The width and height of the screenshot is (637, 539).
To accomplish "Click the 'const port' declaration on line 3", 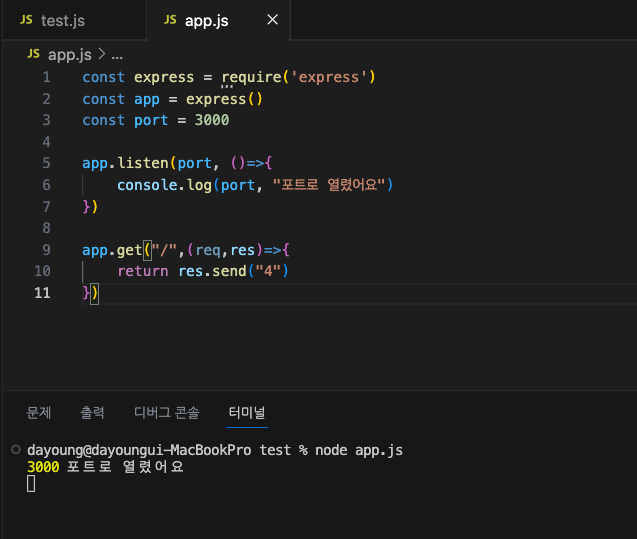I will coord(125,120).
